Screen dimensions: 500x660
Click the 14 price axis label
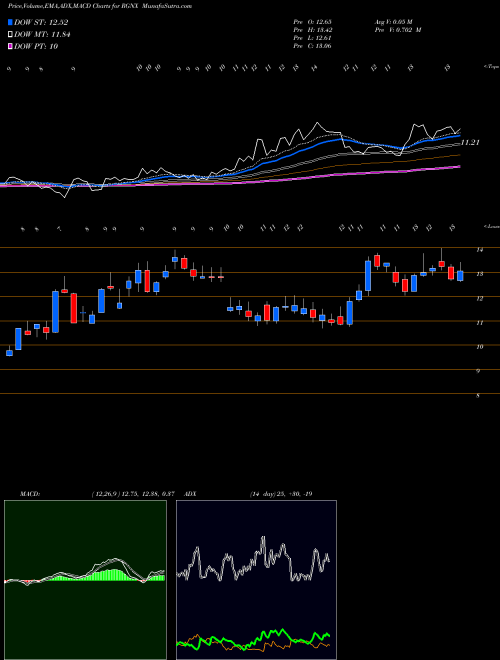479,250
